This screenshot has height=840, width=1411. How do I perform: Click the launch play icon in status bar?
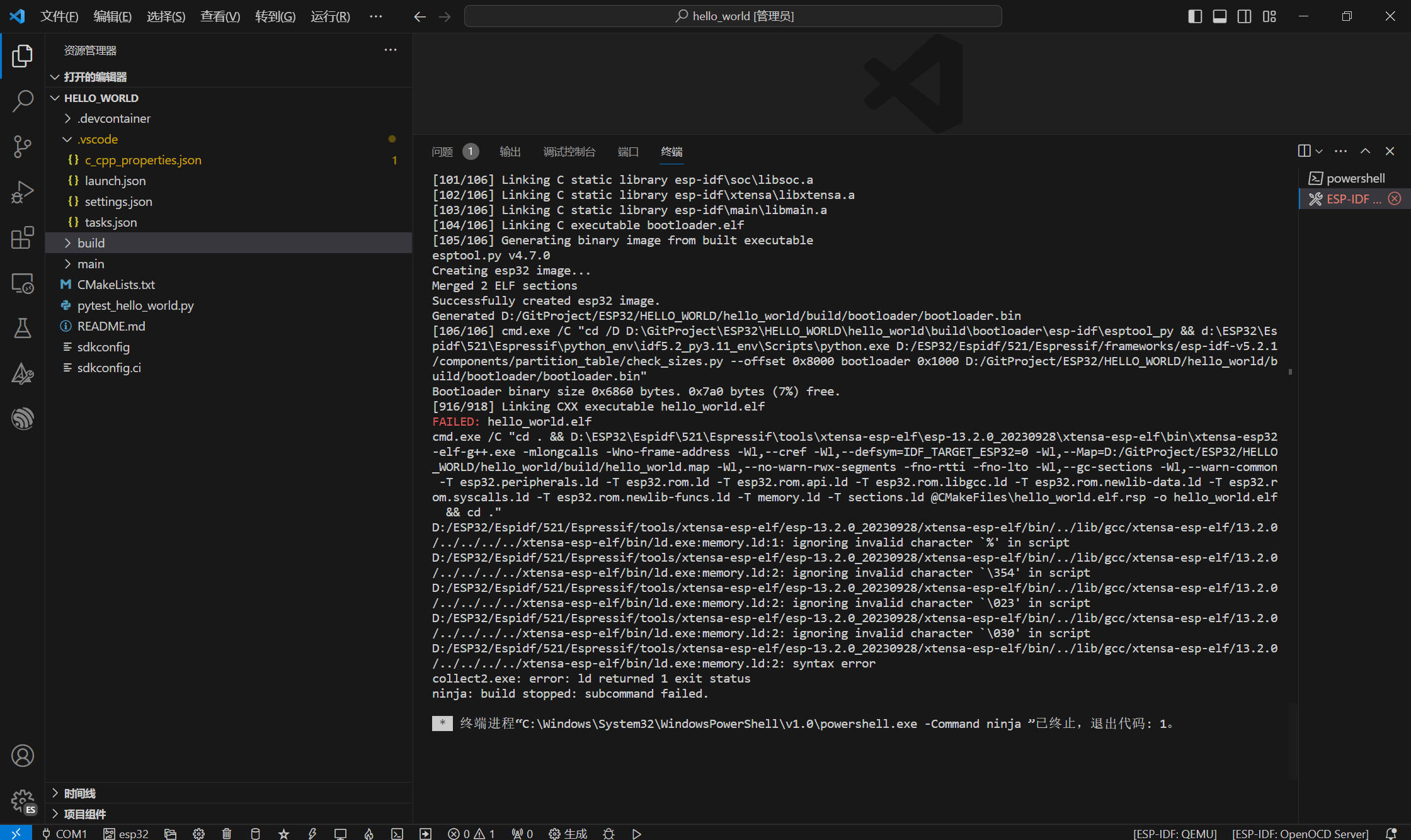pos(637,833)
